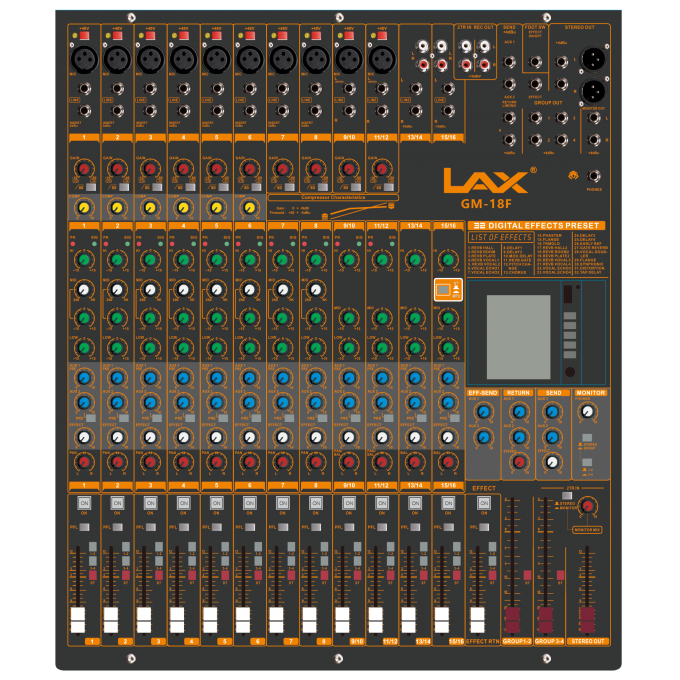Click the channel 9/10 red GAIN knob
The width and height of the screenshot is (680, 680).
tap(349, 169)
